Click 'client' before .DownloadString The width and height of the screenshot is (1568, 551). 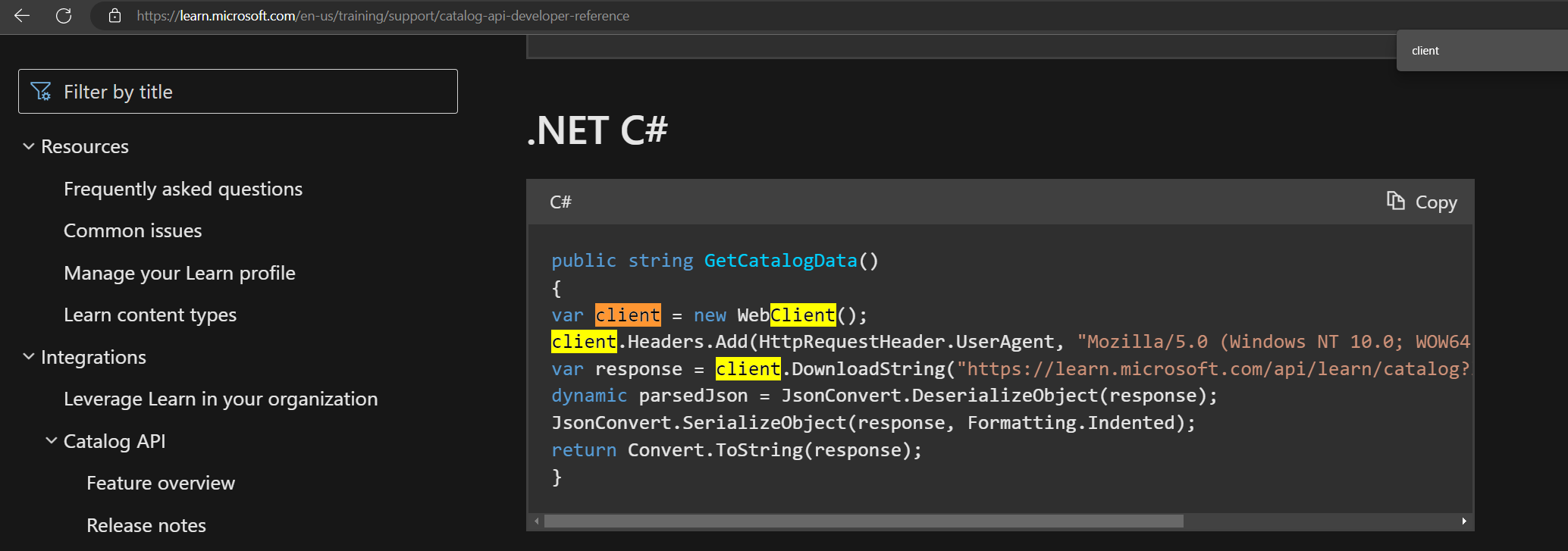pos(748,369)
